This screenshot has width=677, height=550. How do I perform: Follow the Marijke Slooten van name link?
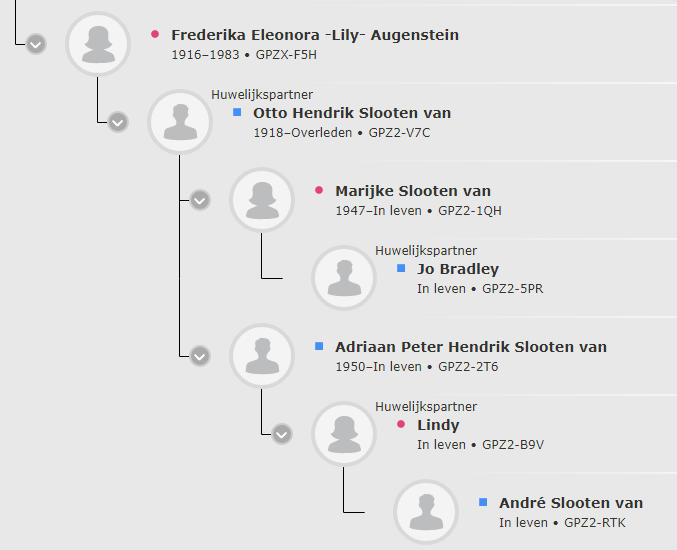(413, 191)
